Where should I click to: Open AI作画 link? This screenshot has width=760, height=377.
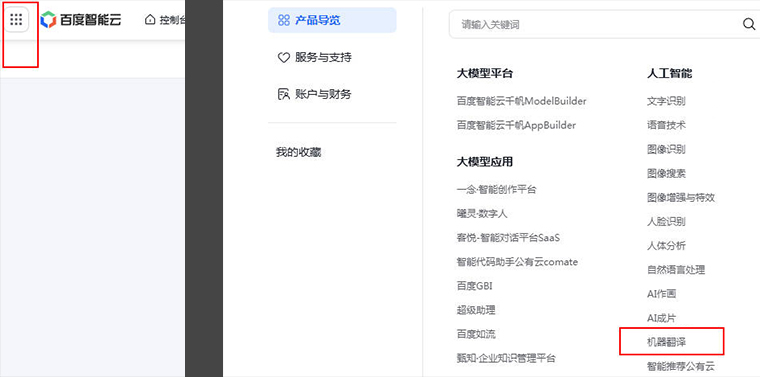pyautogui.click(x=662, y=294)
